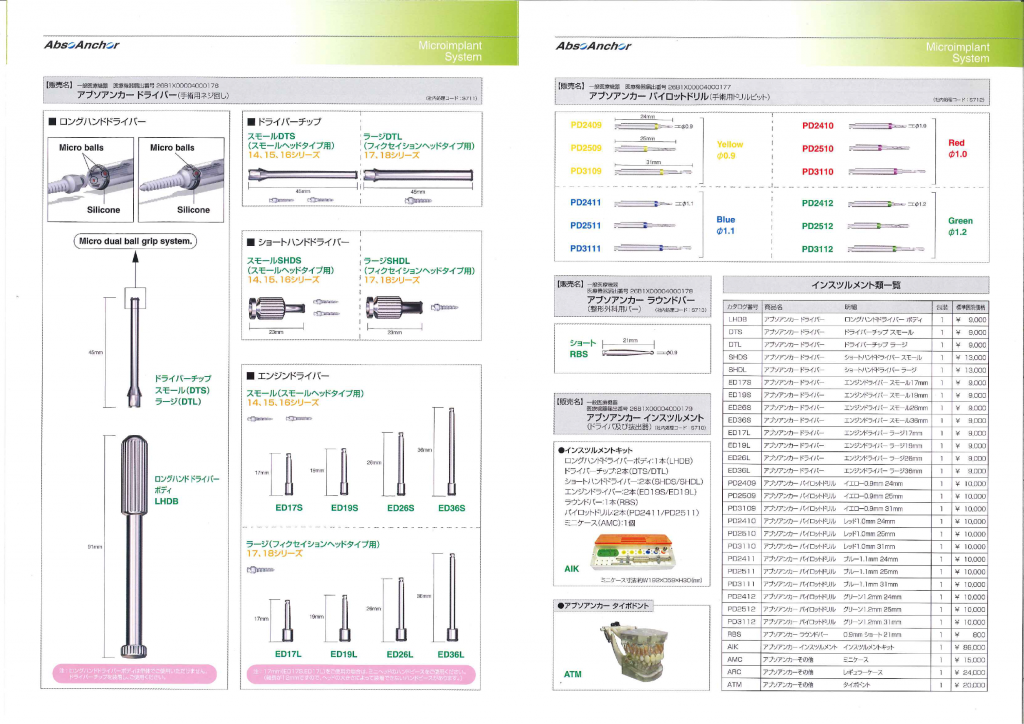The image size is (1024, 724).
Task: Select the green ATM label beside the typodont photo
Action: [x=573, y=674]
